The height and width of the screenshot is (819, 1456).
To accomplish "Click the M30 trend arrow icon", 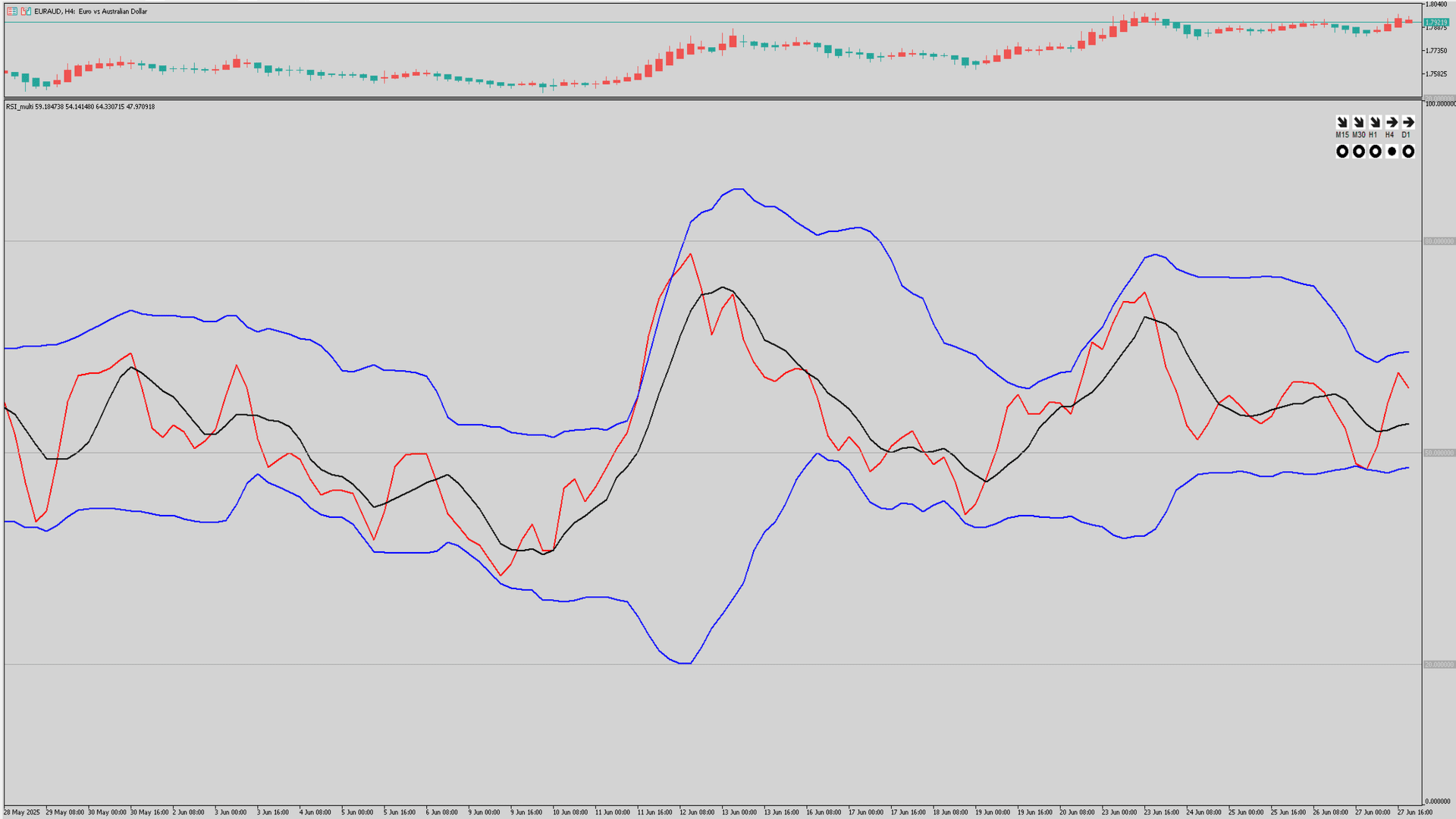I will [1358, 122].
